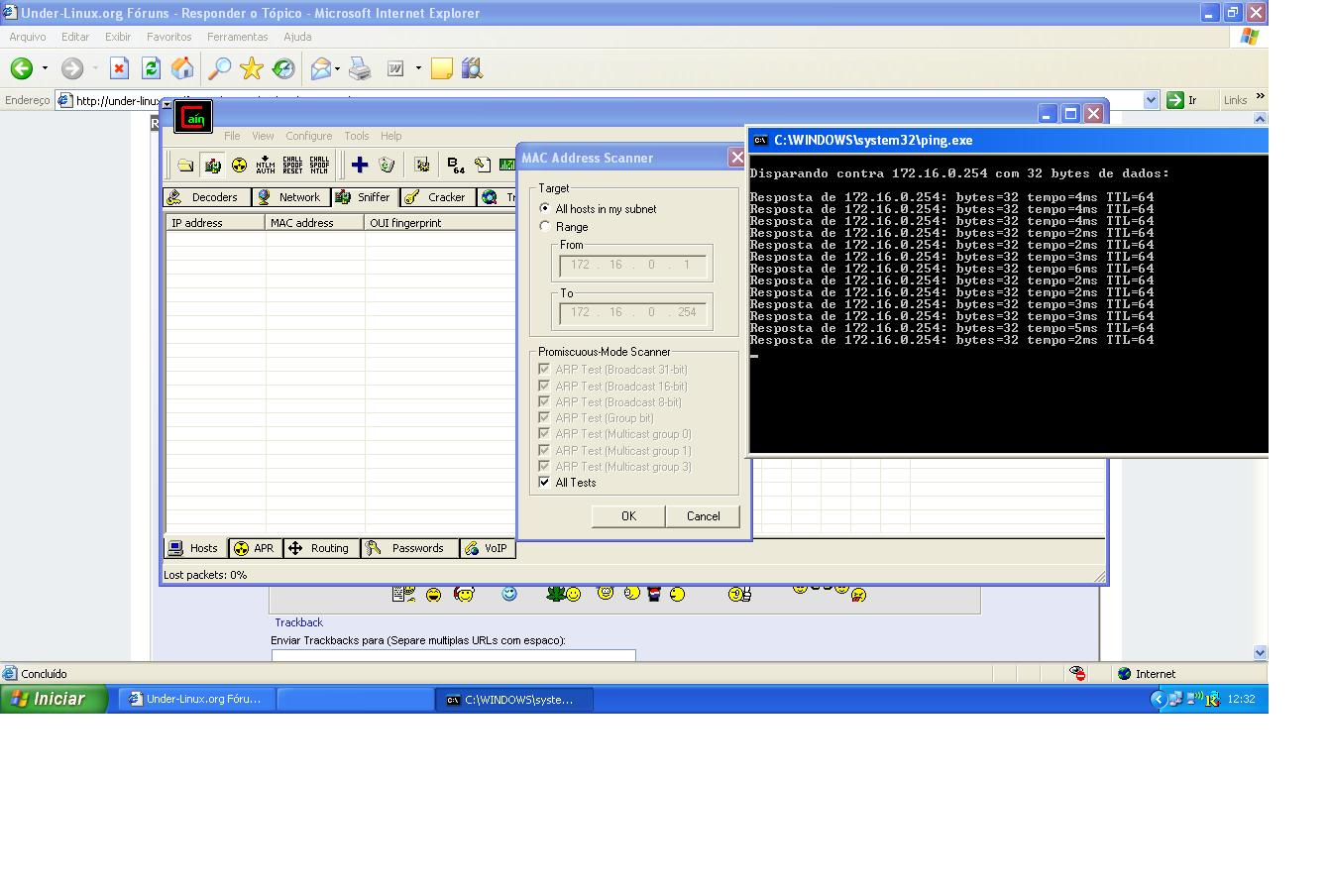Open the Ferramentas menu
The height and width of the screenshot is (896, 1330).
pyautogui.click(x=237, y=37)
